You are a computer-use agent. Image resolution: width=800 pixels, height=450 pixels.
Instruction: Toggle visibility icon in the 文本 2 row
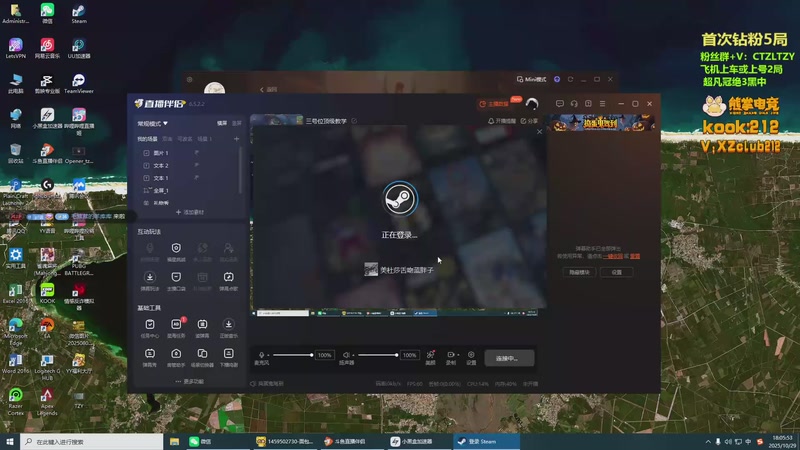pos(196,165)
